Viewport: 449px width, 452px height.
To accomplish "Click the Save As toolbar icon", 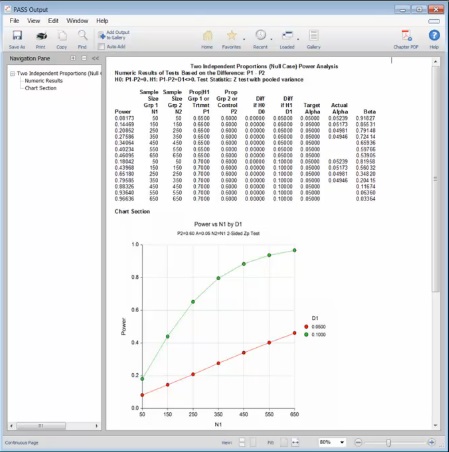I will click(x=17, y=36).
